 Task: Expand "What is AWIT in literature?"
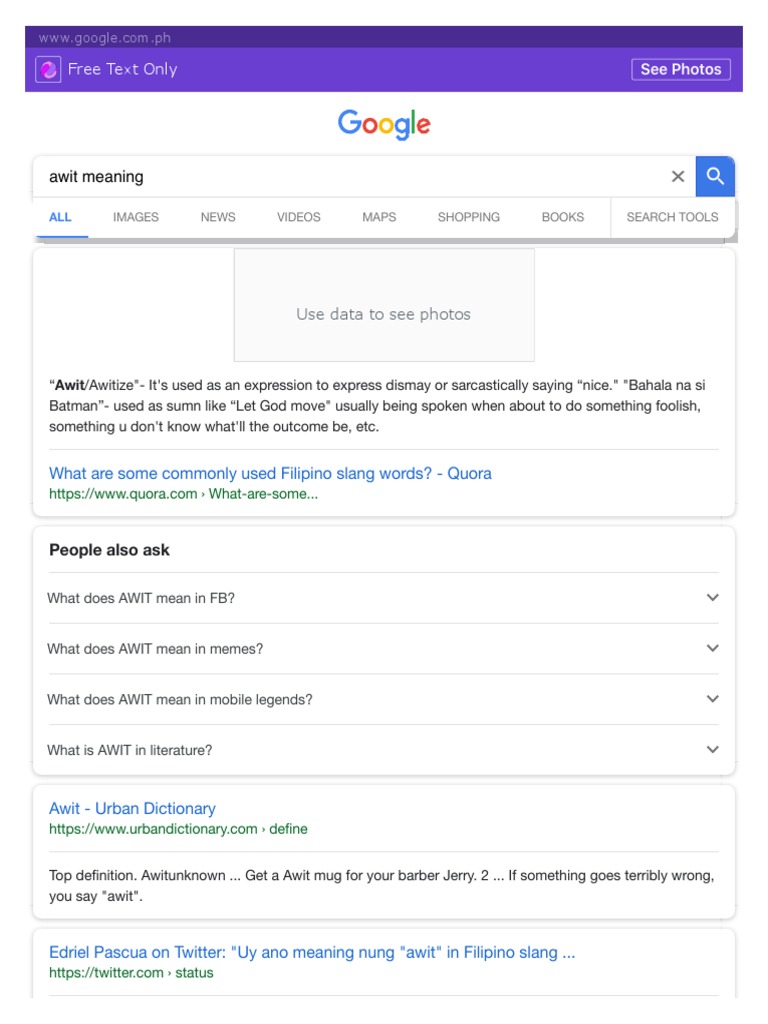[x=383, y=750]
